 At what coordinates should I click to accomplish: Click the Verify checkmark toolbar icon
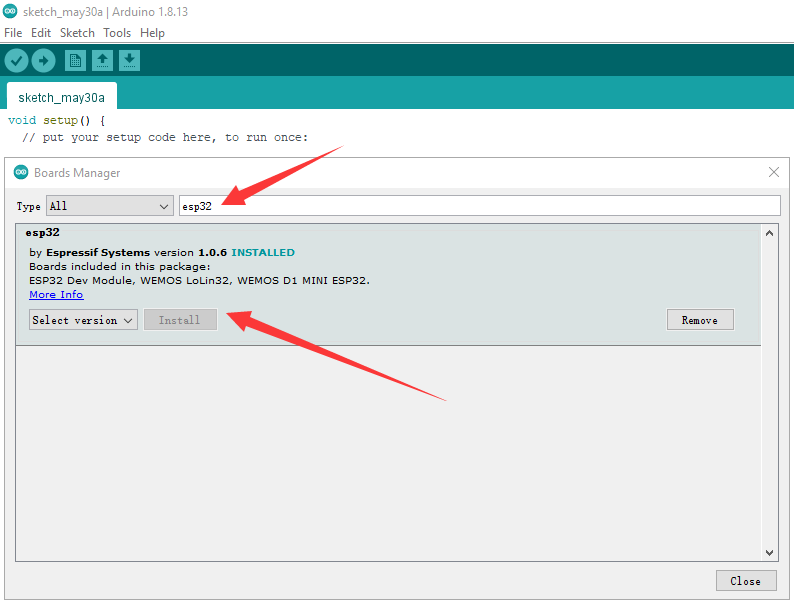point(16,61)
